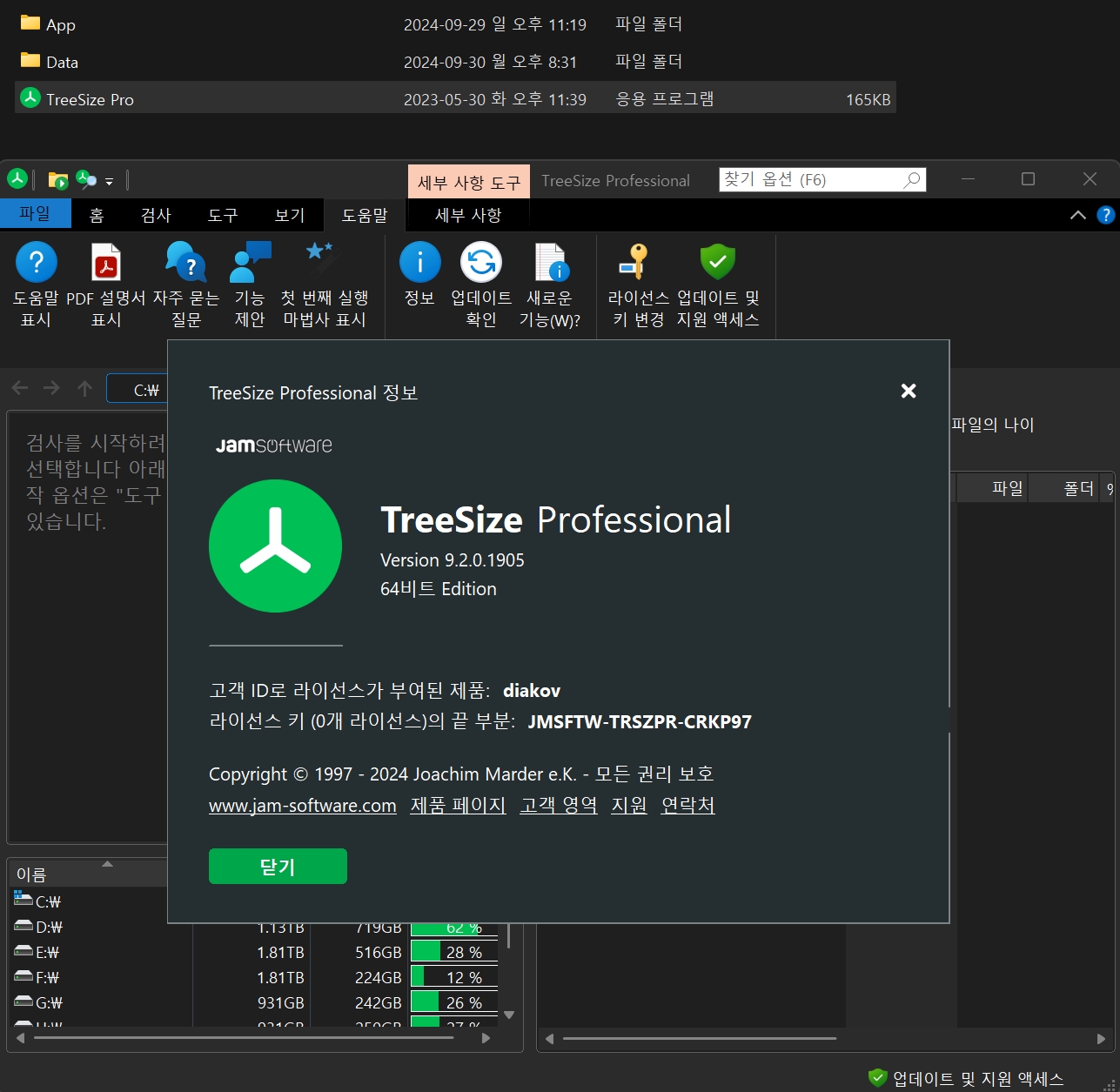Click down arrow of drive list scrollbar
This screenshot has height=1092, width=1120.
509,1015
